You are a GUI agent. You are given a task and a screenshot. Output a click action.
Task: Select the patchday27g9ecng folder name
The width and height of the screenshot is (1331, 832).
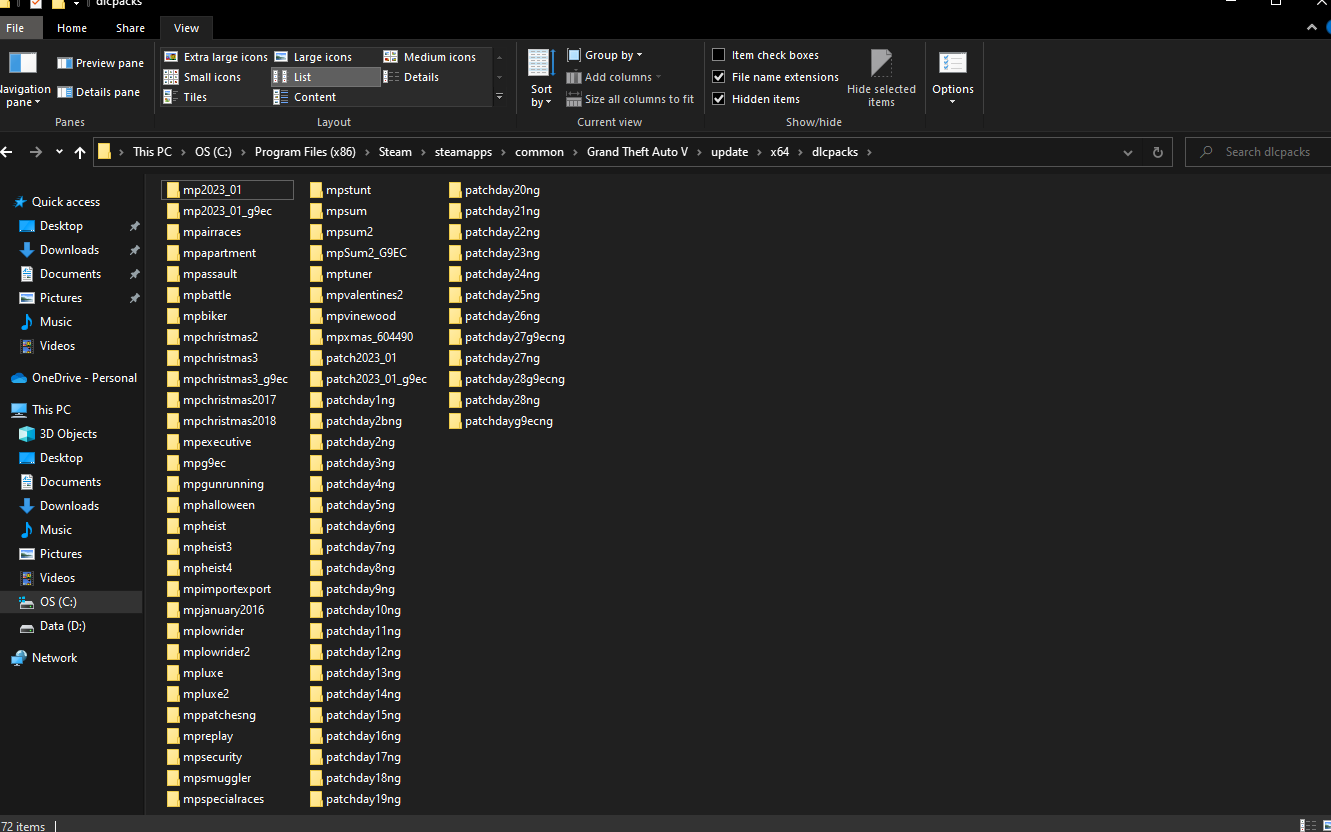515,337
